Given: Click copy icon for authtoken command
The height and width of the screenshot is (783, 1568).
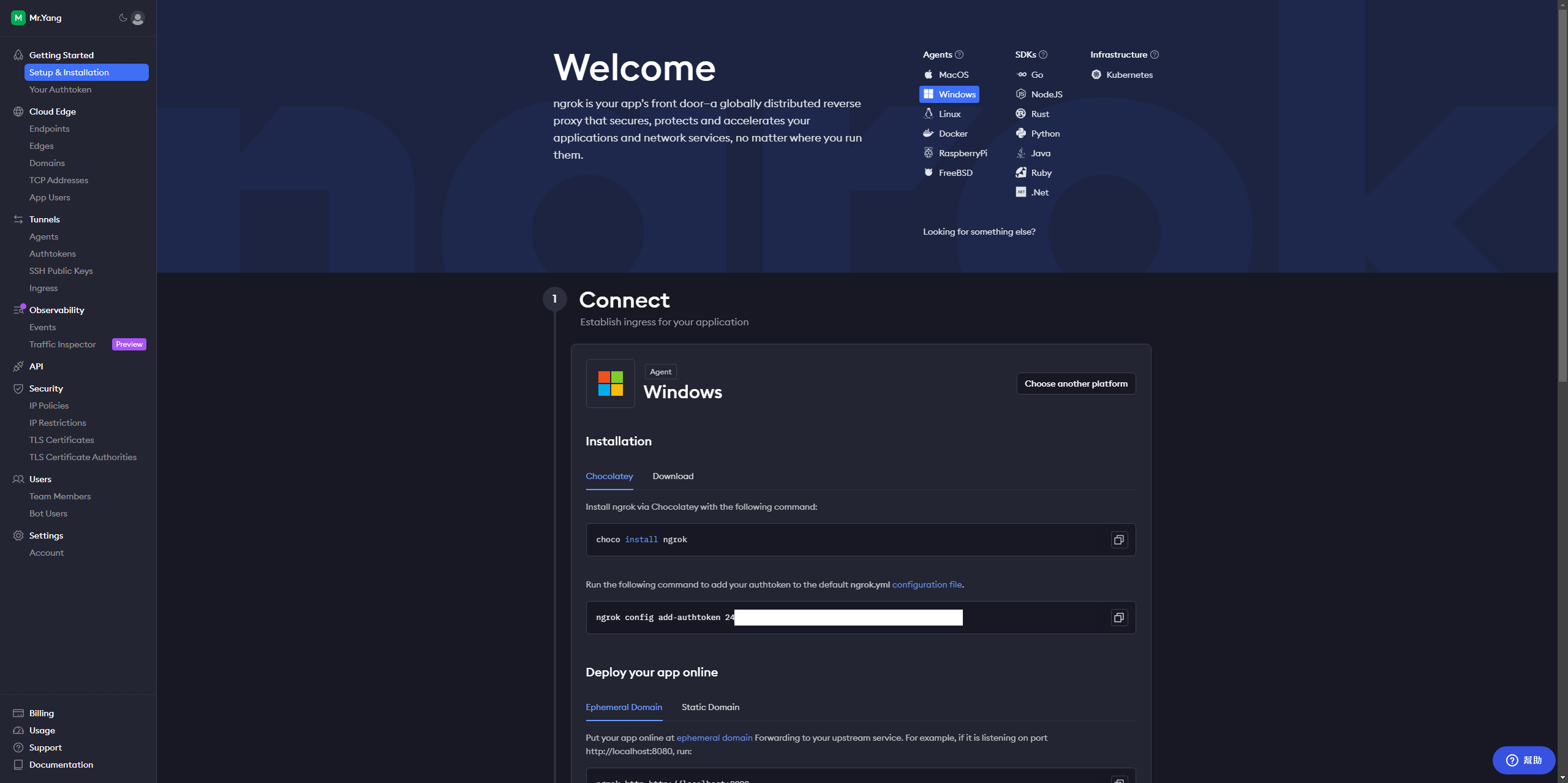Looking at the screenshot, I should pyautogui.click(x=1119, y=617).
